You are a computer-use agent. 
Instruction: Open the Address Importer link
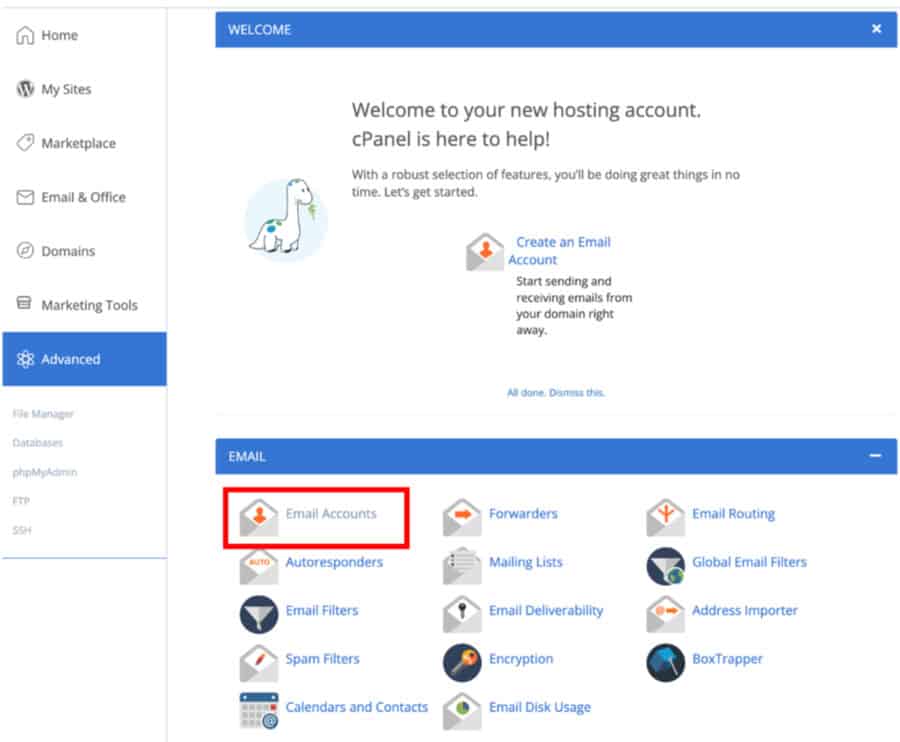tap(745, 611)
